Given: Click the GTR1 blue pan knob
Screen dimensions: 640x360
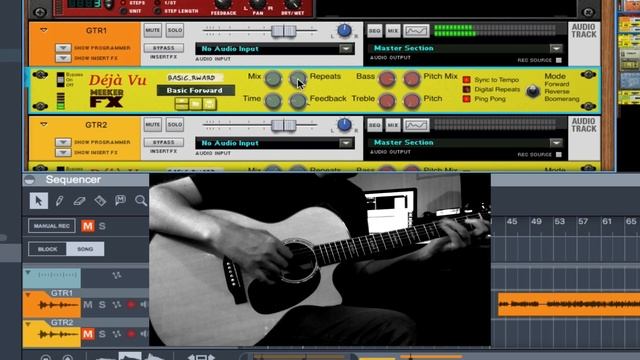Looking at the screenshot, I should 344,31.
